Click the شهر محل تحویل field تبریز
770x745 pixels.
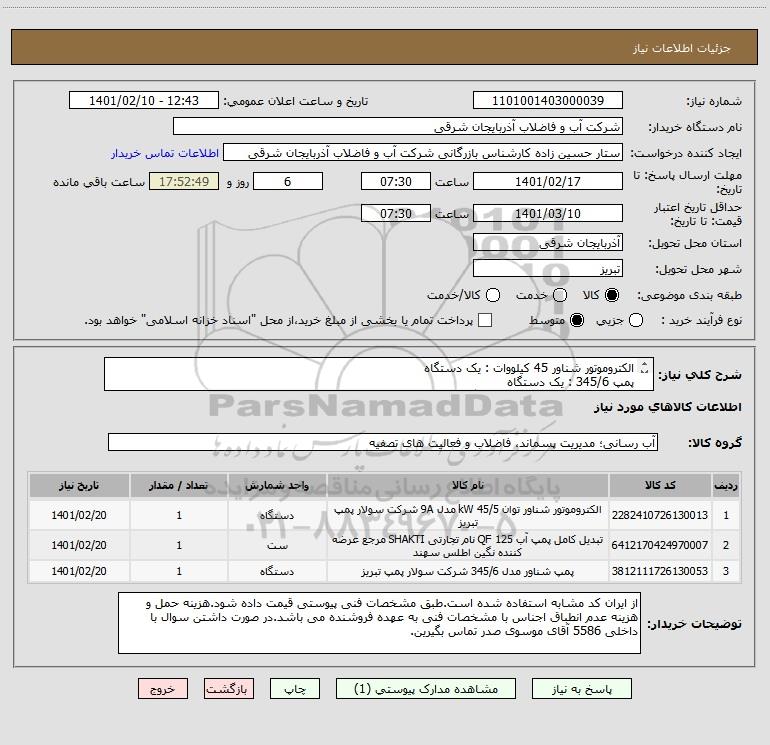tap(548, 269)
